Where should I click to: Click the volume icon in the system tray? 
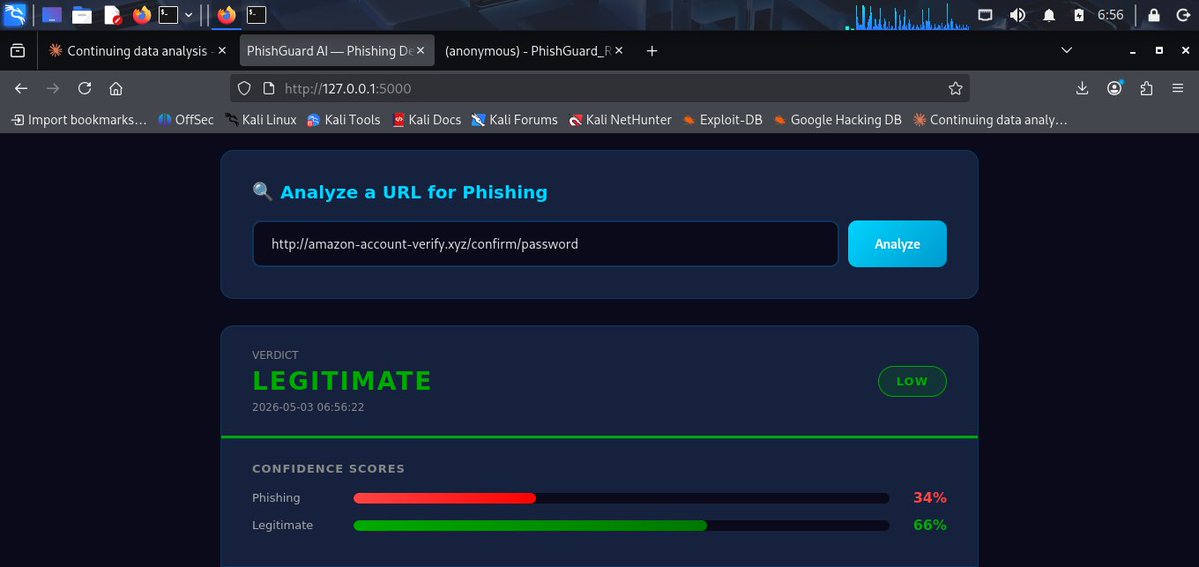pos(1017,15)
